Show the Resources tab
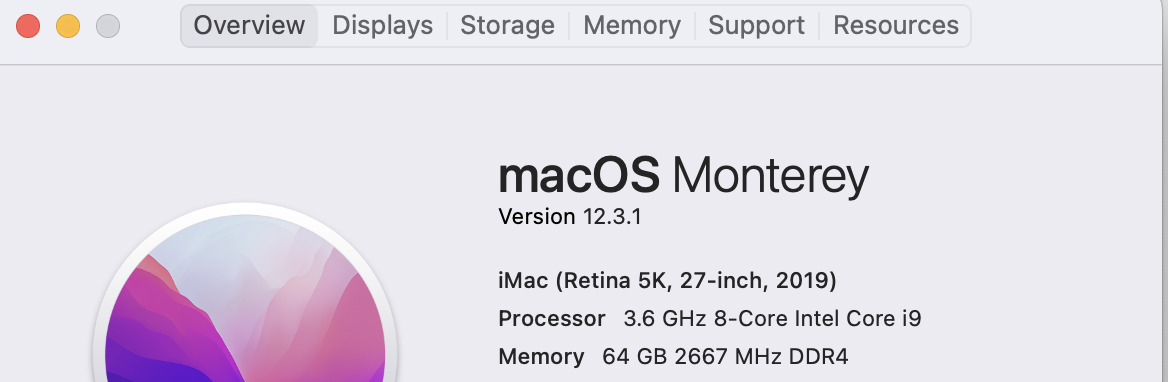Screen dimensions: 1168x382 click(895, 26)
